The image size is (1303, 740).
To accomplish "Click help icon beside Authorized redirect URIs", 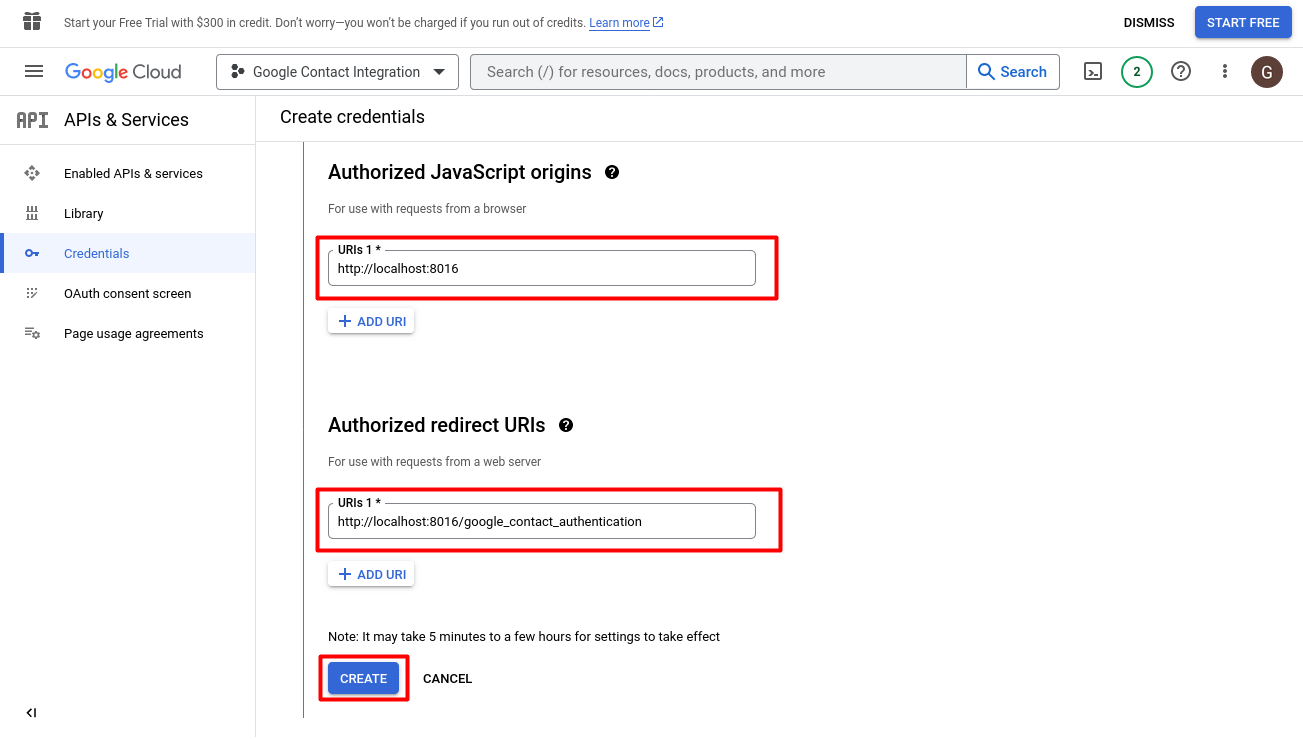I will click(566, 425).
